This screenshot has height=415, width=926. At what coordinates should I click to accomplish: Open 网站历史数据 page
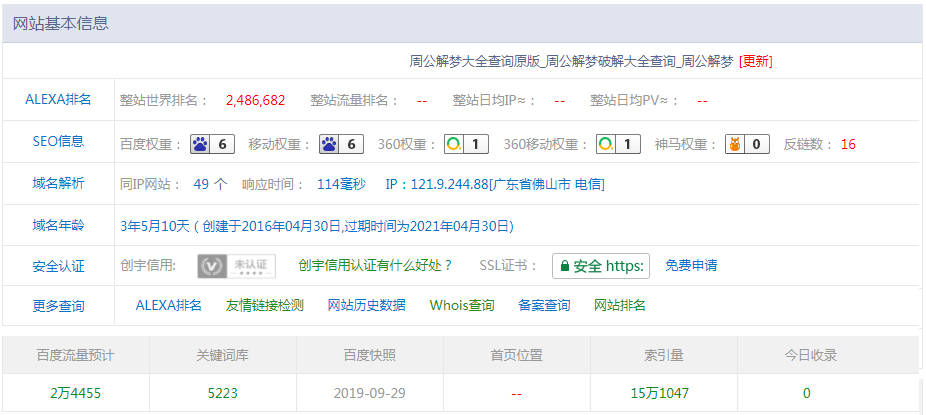point(366,305)
